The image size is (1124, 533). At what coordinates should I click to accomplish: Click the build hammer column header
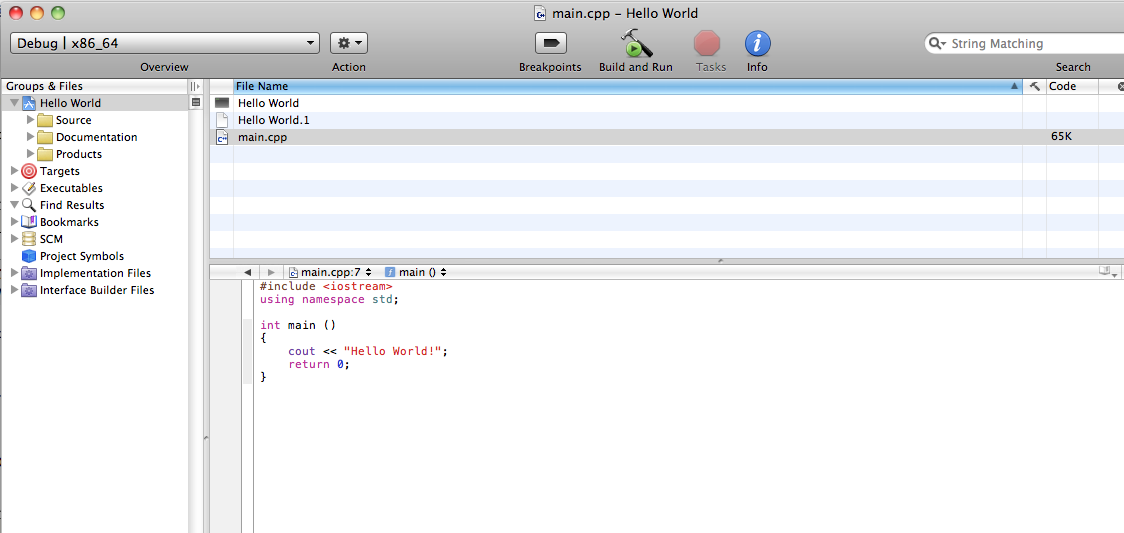(1034, 86)
